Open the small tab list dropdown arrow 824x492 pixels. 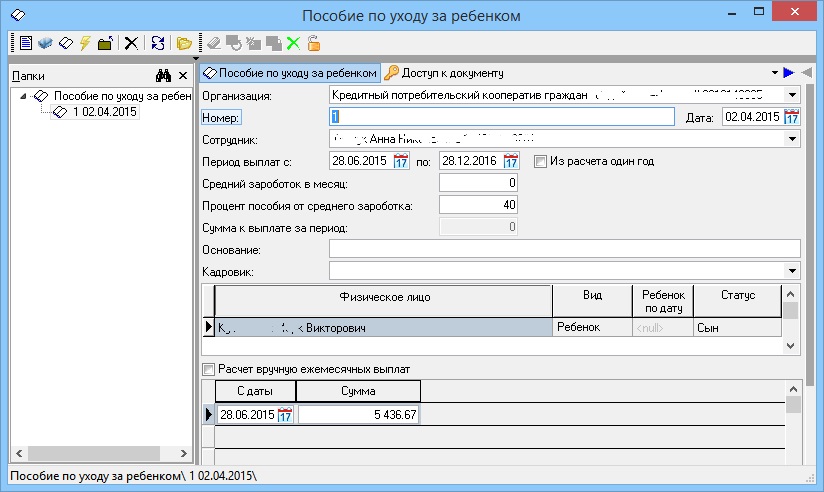(x=775, y=73)
